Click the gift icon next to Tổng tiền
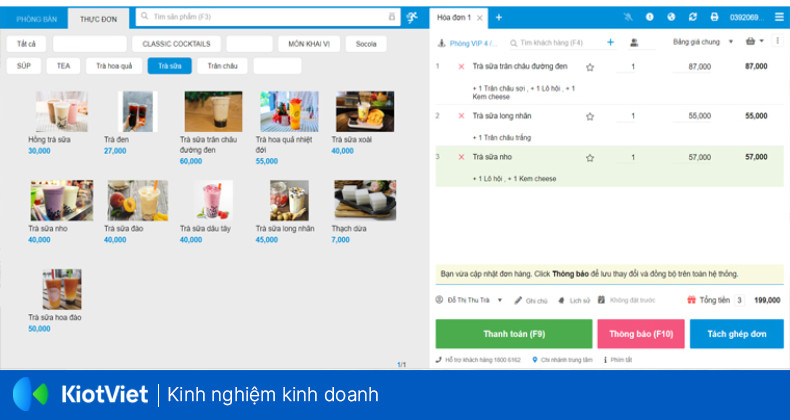790x420 pixels. pyautogui.click(x=691, y=300)
